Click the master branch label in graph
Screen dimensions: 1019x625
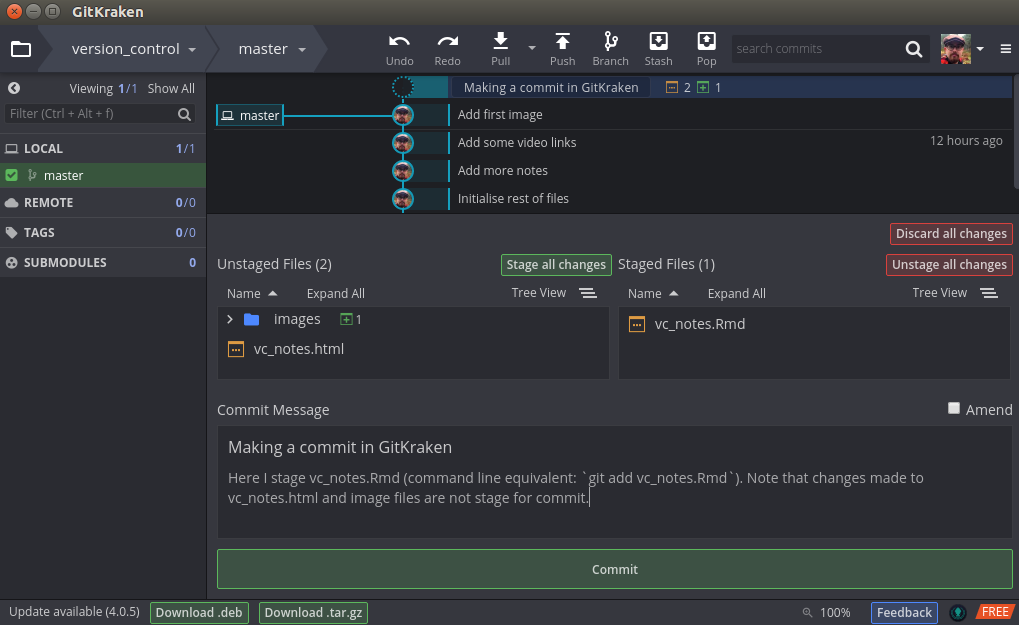250,115
